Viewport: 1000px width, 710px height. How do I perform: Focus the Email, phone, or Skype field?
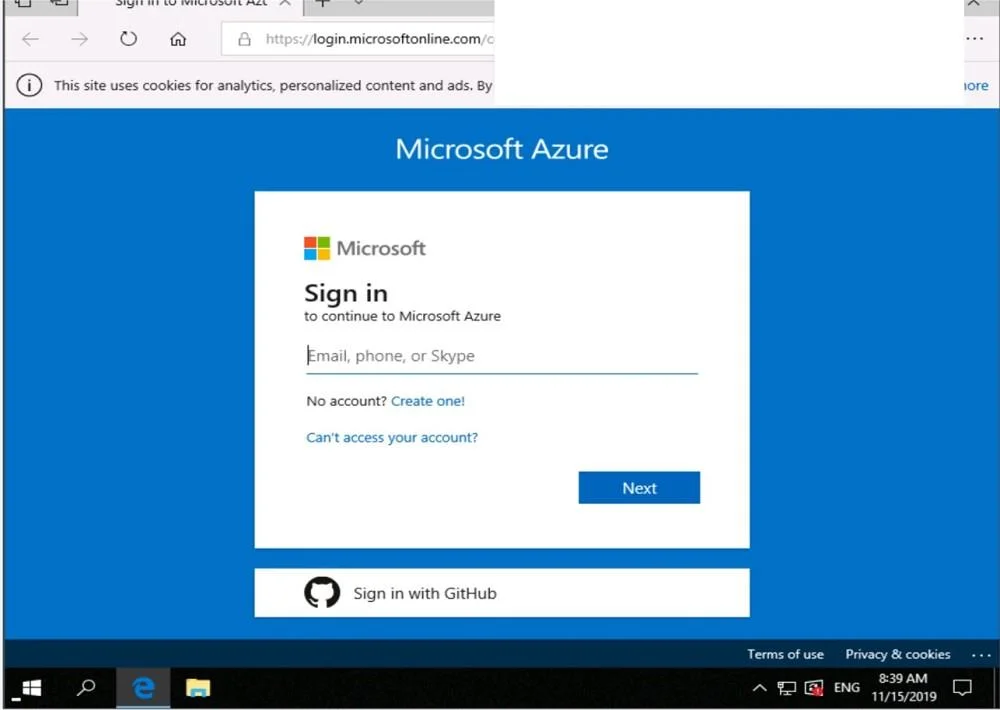pyautogui.click(x=502, y=356)
